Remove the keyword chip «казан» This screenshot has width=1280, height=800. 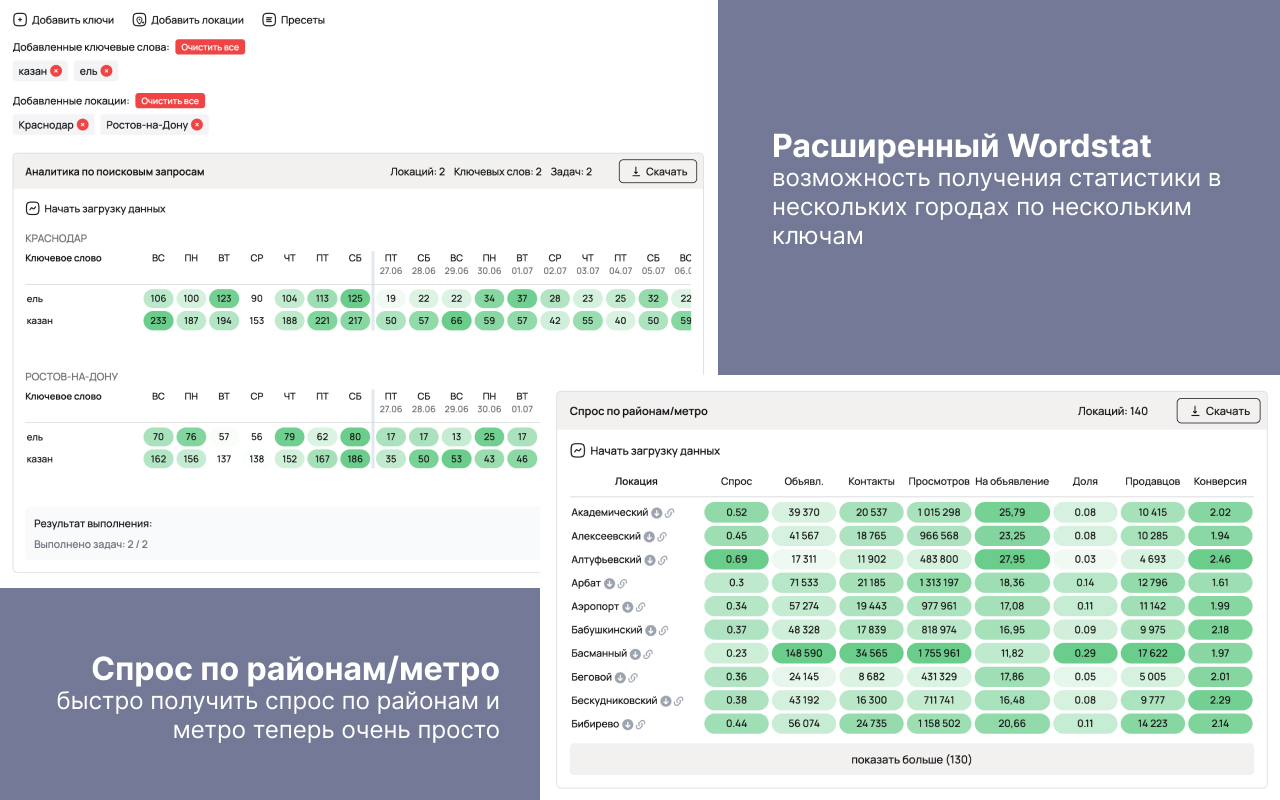pos(56,71)
